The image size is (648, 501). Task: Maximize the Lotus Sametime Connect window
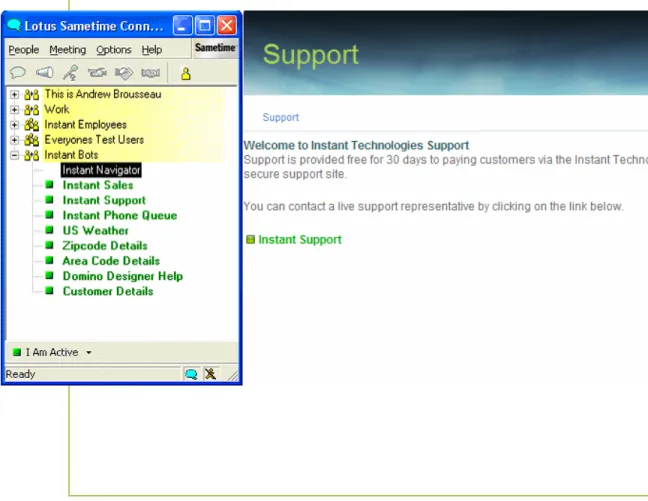coord(205,26)
